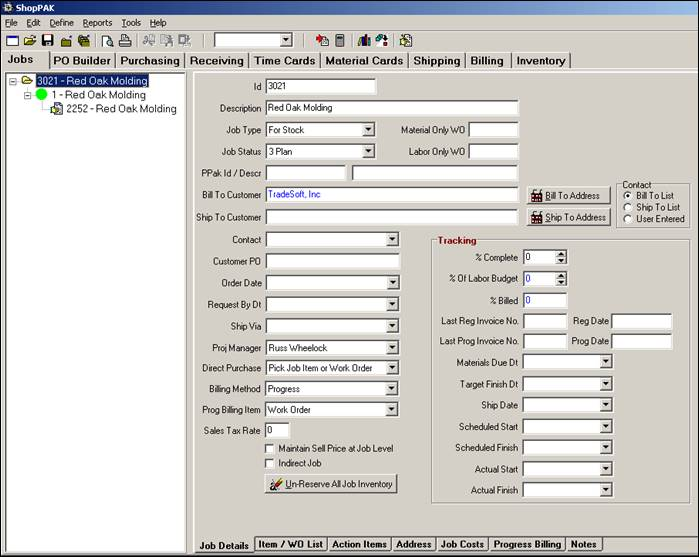The image size is (699, 557).
Task: Click the Customer PO input field
Action: point(332,262)
